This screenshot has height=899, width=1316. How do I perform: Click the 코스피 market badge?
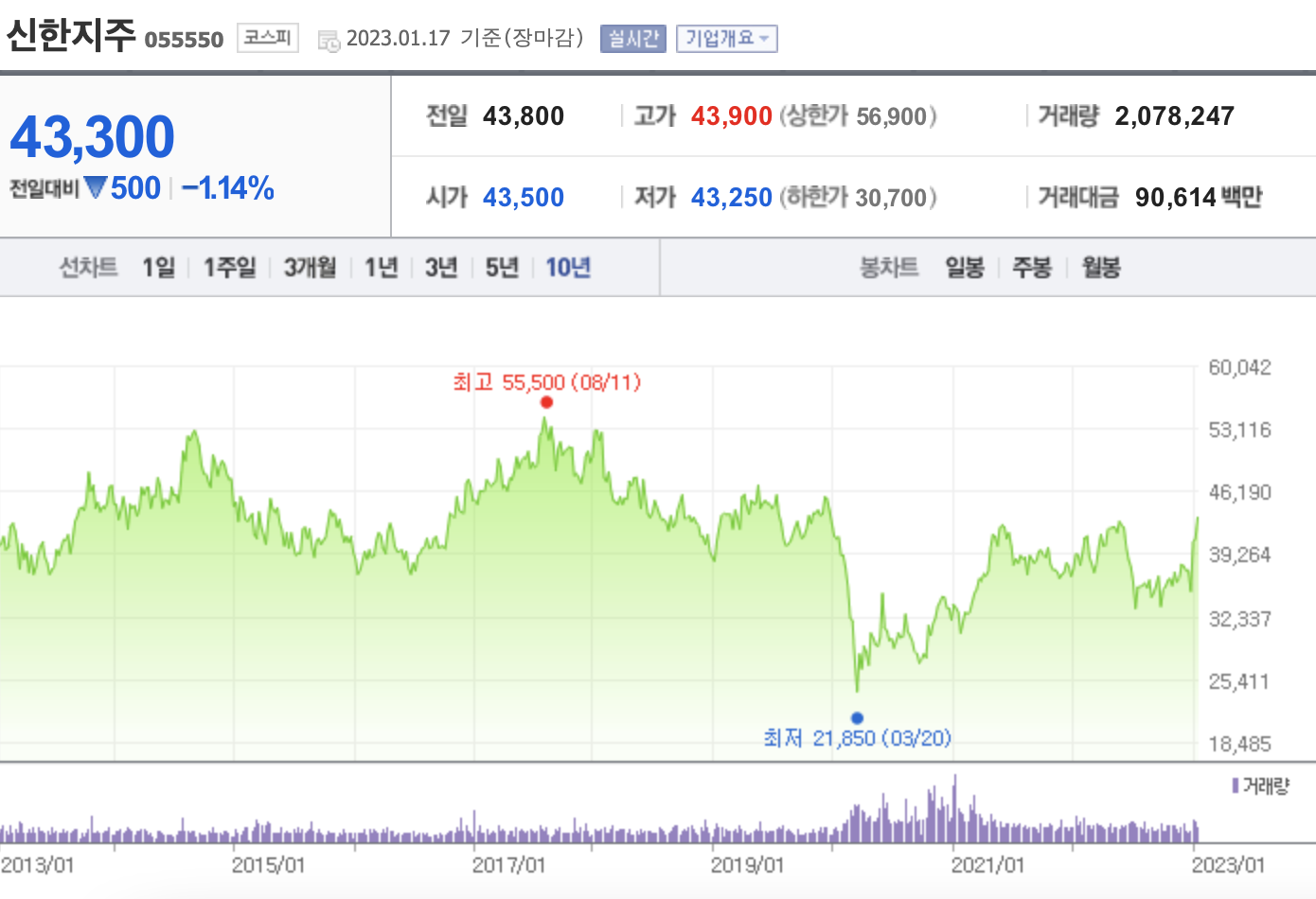(x=268, y=38)
